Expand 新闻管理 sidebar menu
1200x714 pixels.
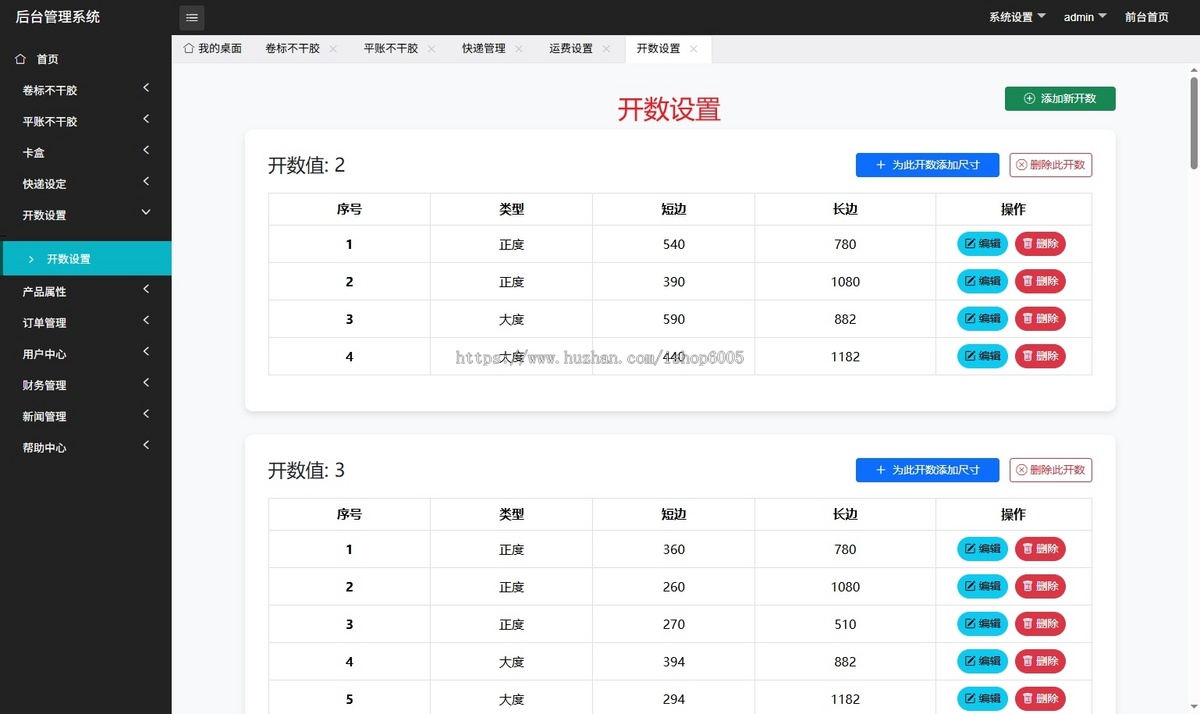86,416
